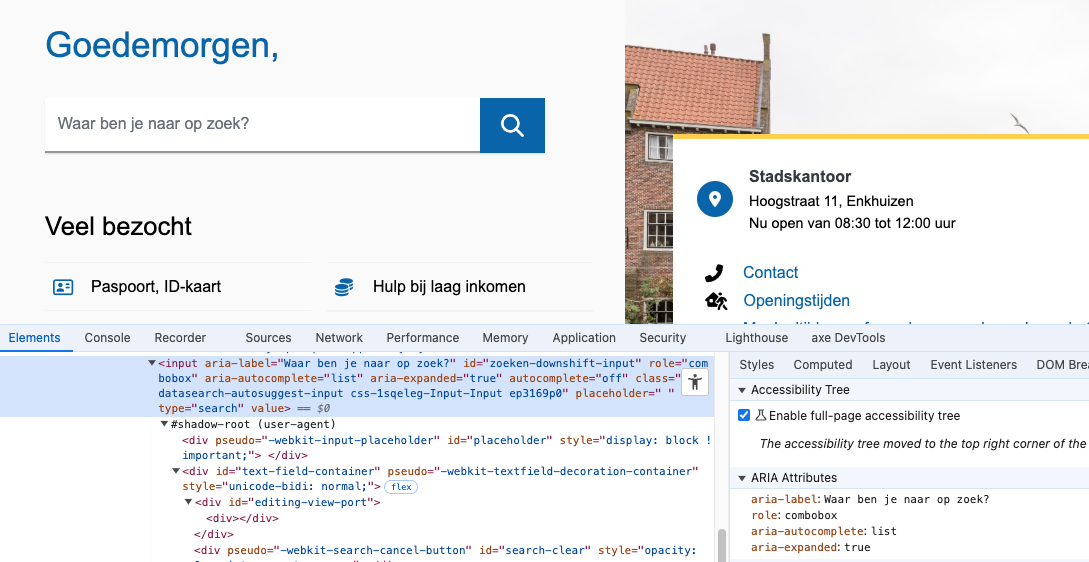Collapse the Accessibility Tree section
Screen dimensions: 1089x562
coord(742,390)
